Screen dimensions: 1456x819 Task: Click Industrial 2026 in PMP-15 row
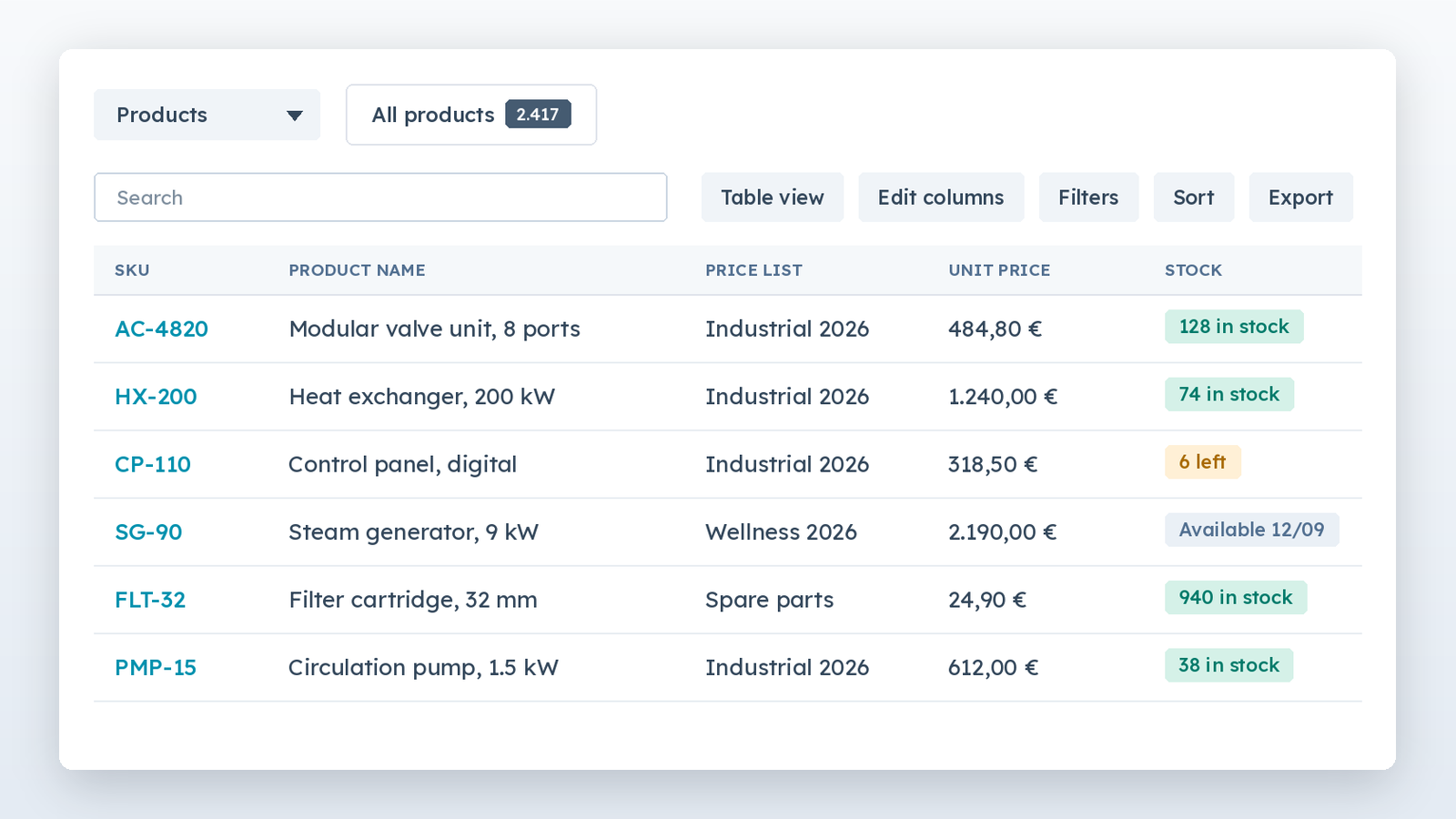(787, 667)
